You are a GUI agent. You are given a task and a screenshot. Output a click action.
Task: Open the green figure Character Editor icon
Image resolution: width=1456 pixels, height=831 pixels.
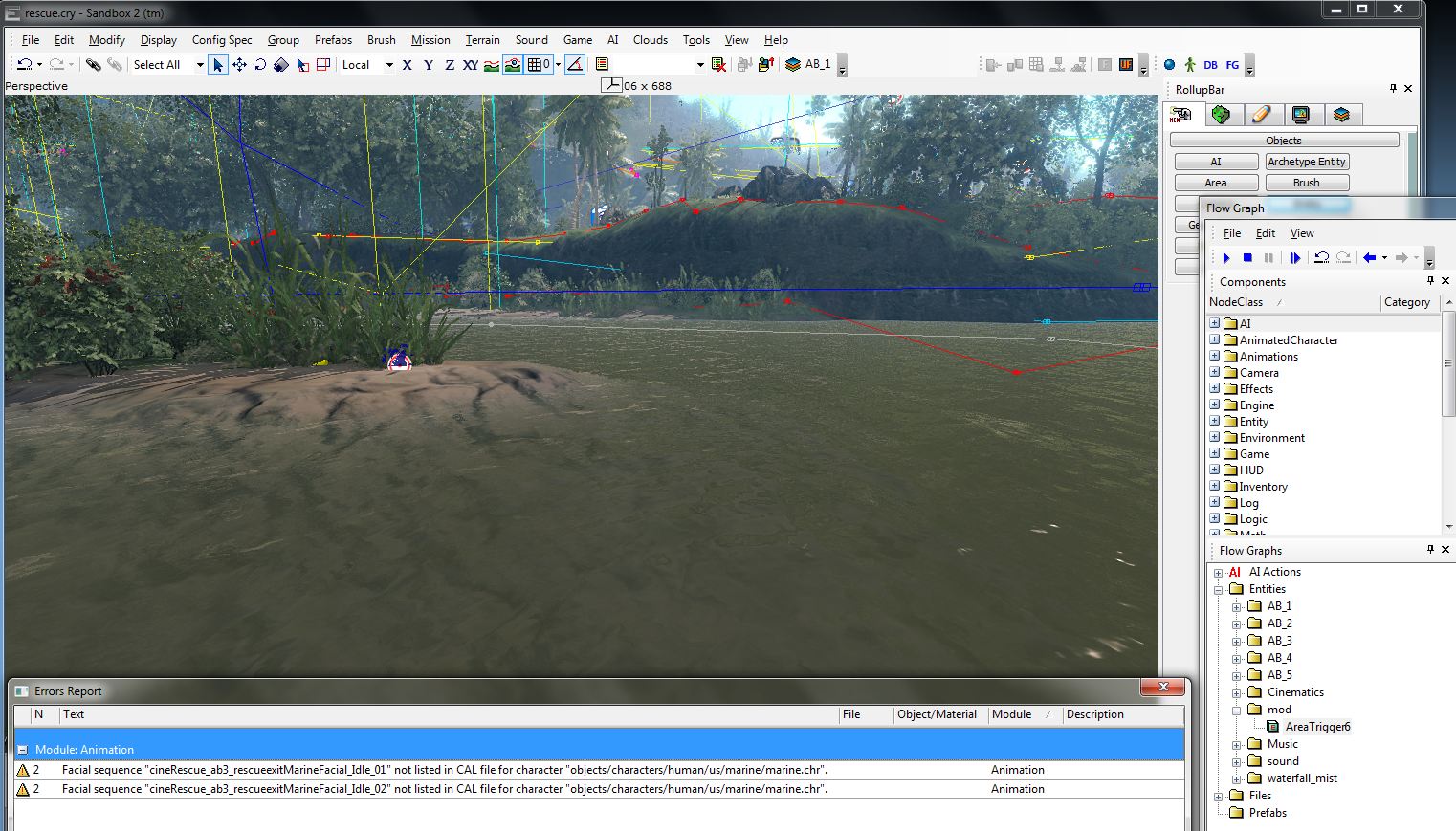(x=1189, y=65)
